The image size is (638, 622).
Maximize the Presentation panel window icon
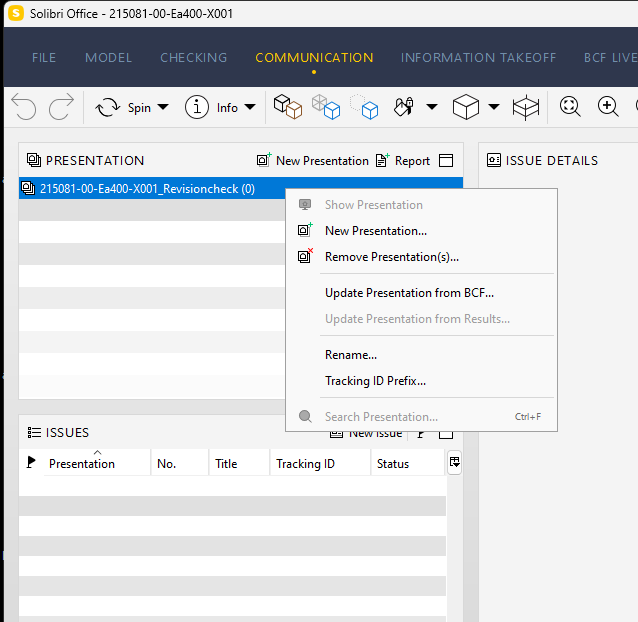click(446, 161)
